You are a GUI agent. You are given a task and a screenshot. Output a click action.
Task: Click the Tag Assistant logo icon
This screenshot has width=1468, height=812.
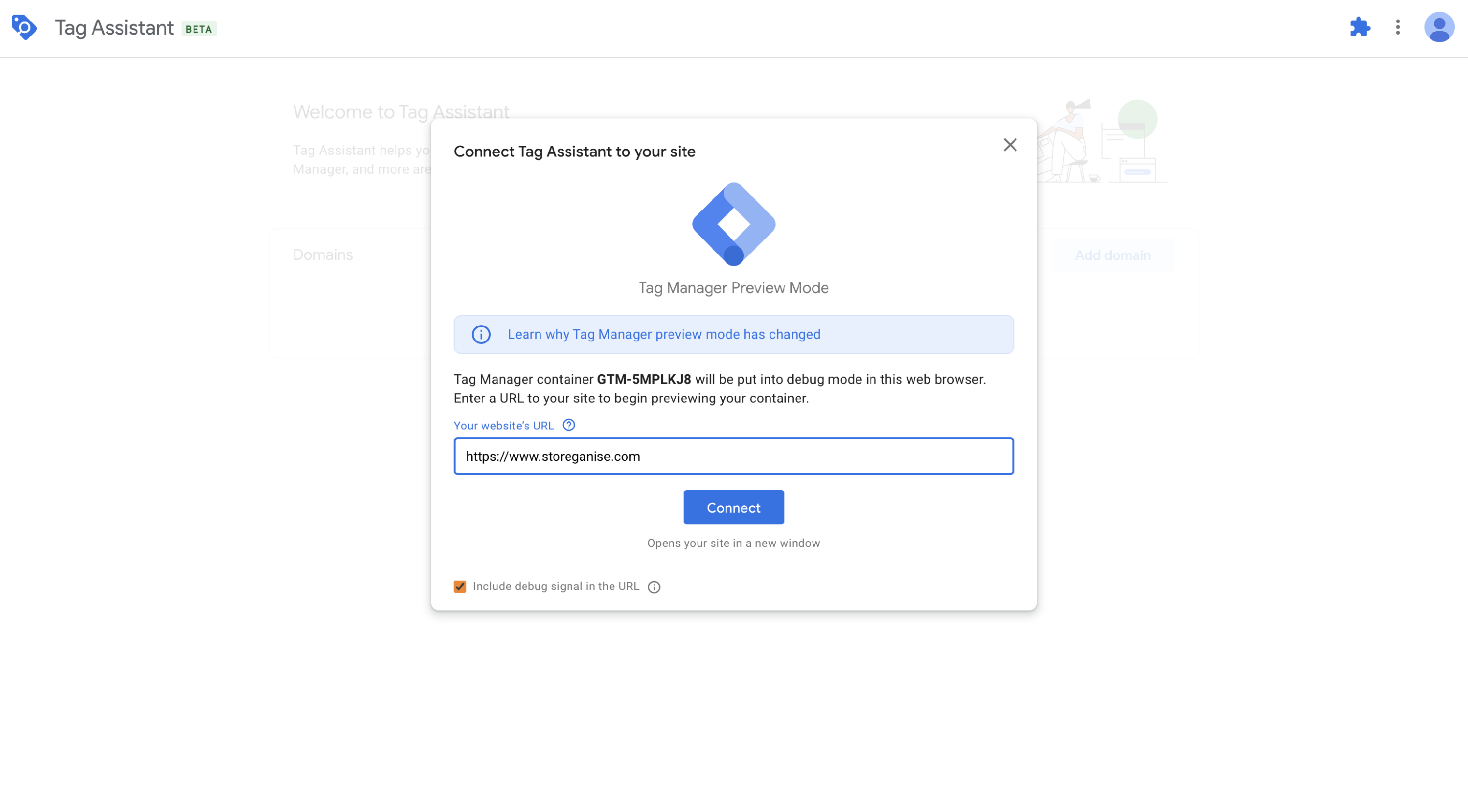(24, 27)
